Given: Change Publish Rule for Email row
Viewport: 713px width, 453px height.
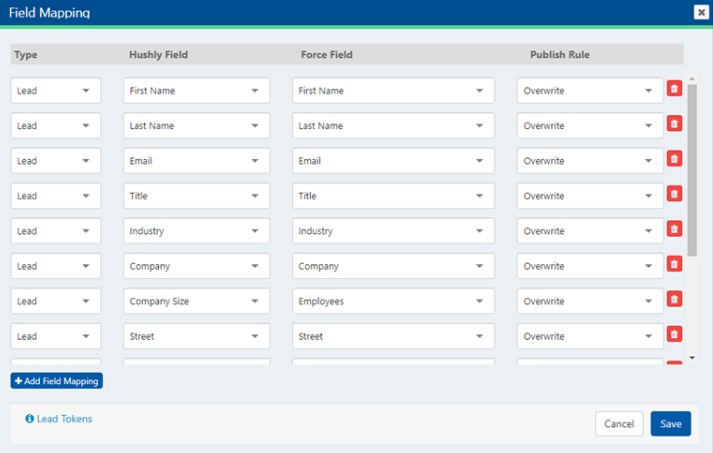Looking at the screenshot, I should point(590,161).
